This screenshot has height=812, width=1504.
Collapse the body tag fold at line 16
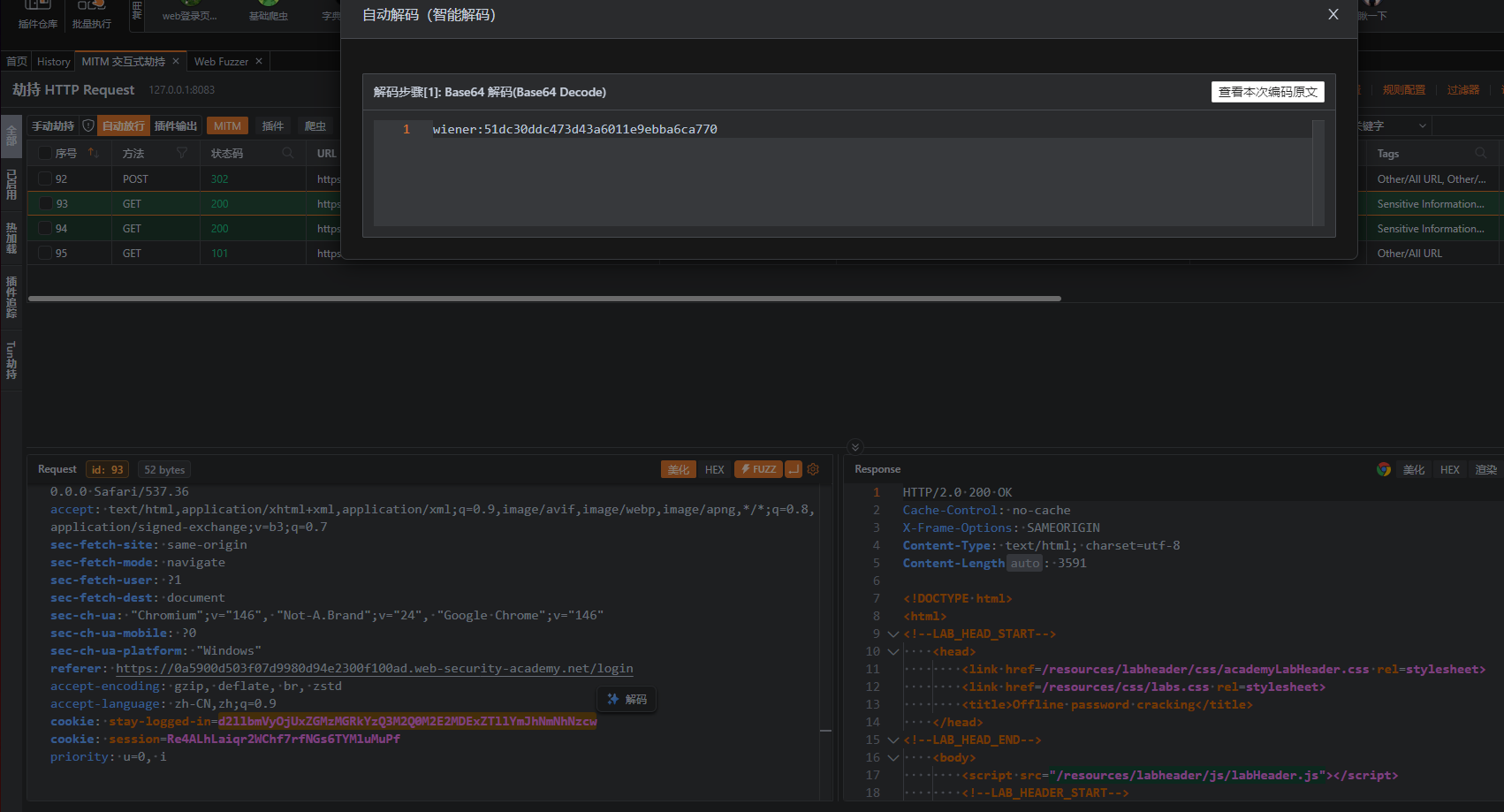pyautogui.click(x=893, y=758)
